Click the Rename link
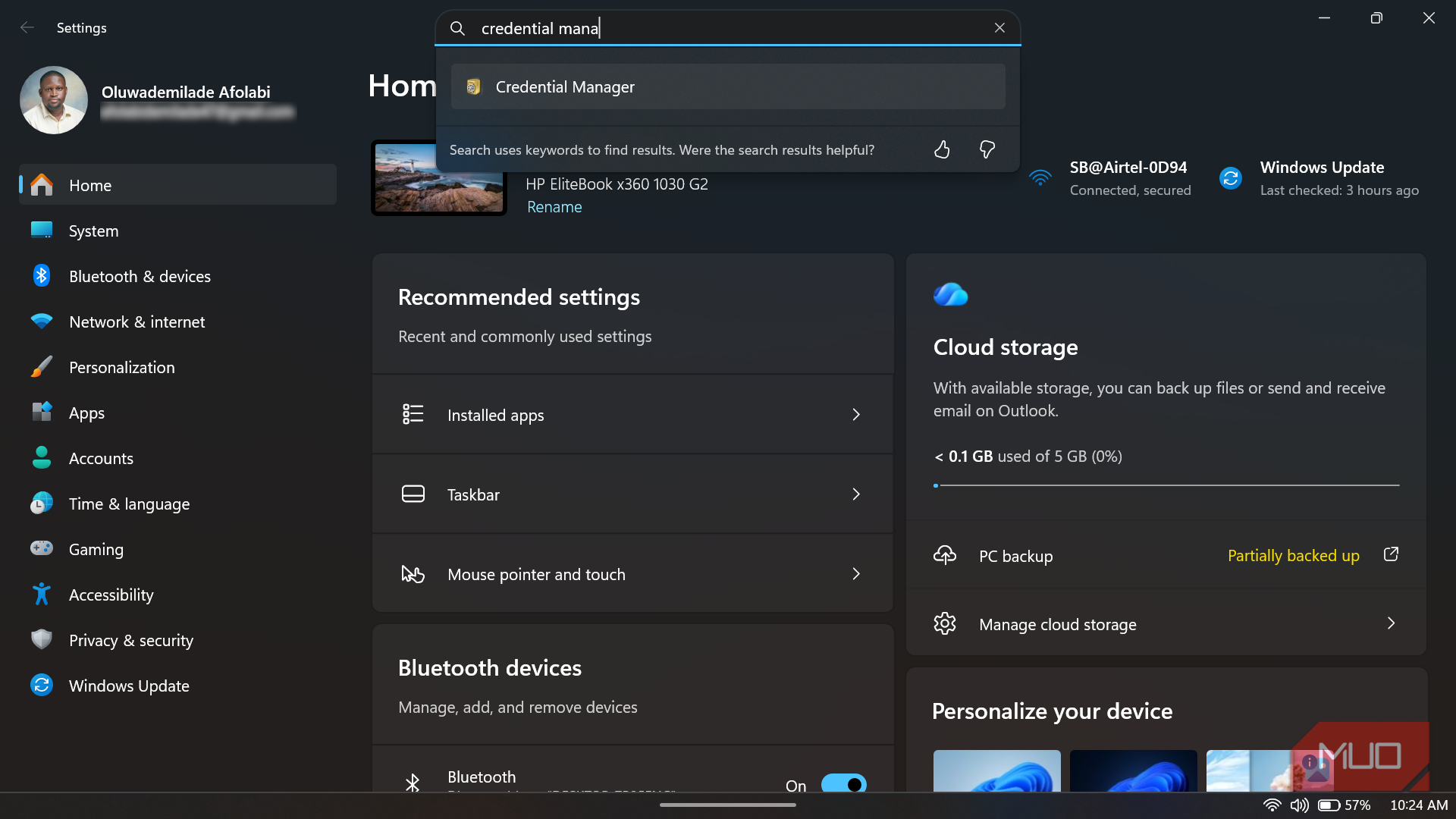 554,207
